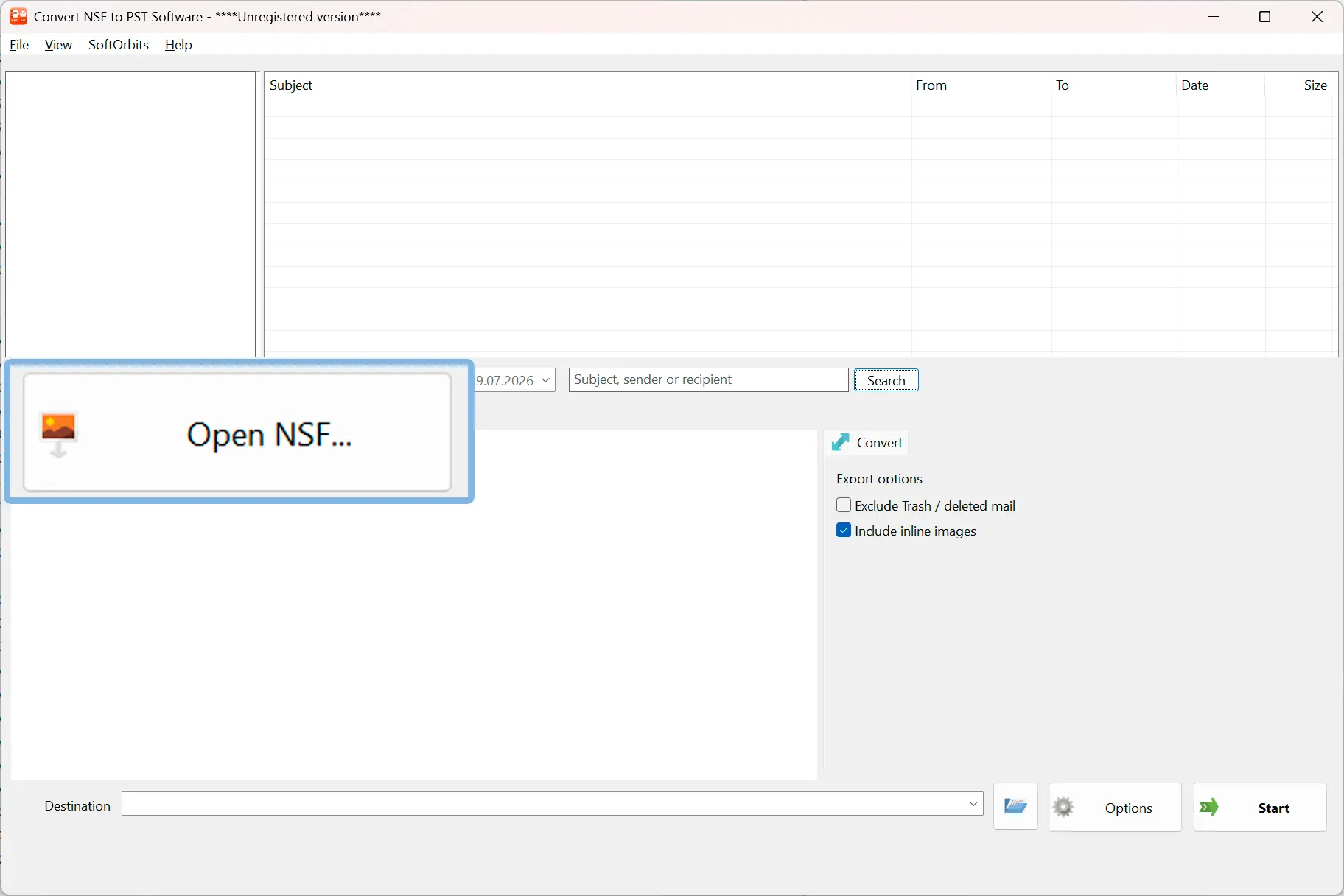Click the Open NSF button
Viewport: 1344px width, 896px height.
237,433
